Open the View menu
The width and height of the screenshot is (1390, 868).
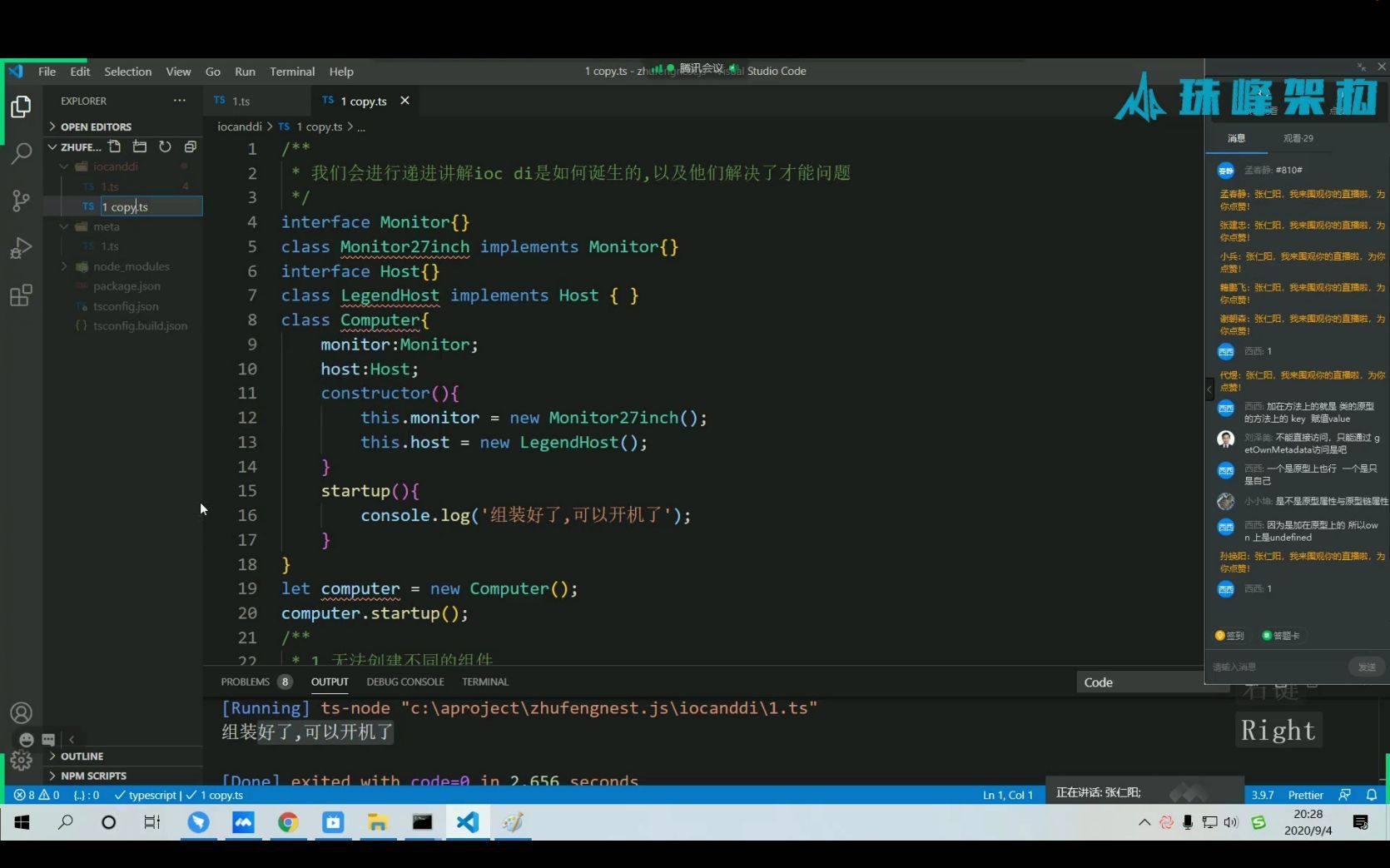coord(178,72)
